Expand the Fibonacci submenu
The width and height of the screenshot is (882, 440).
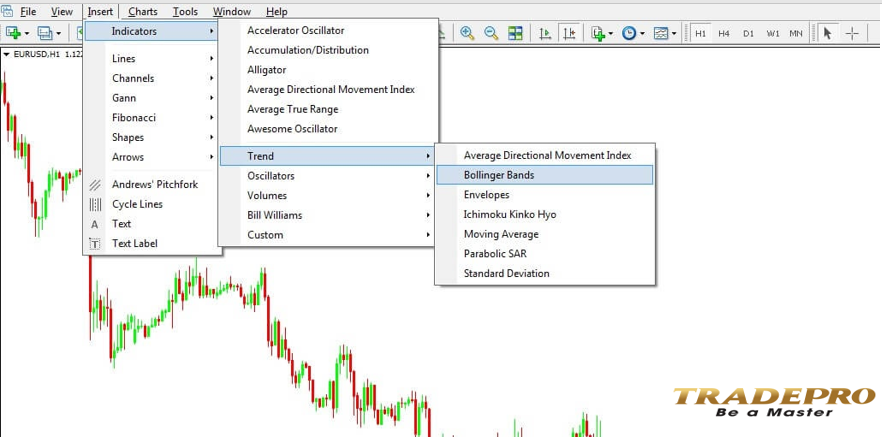(151, 118)
